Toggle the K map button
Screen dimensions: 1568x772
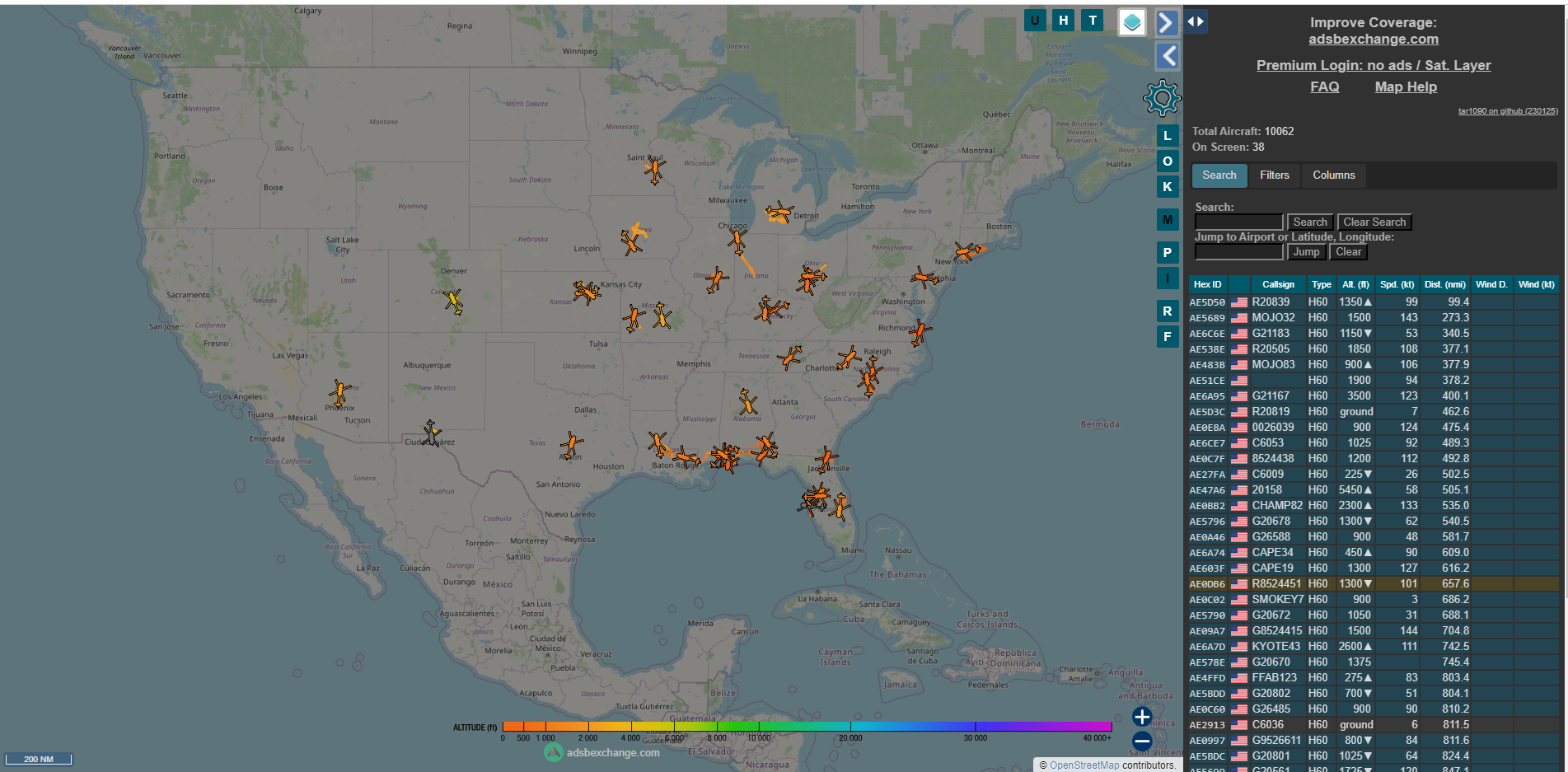tap(1168, 187)
